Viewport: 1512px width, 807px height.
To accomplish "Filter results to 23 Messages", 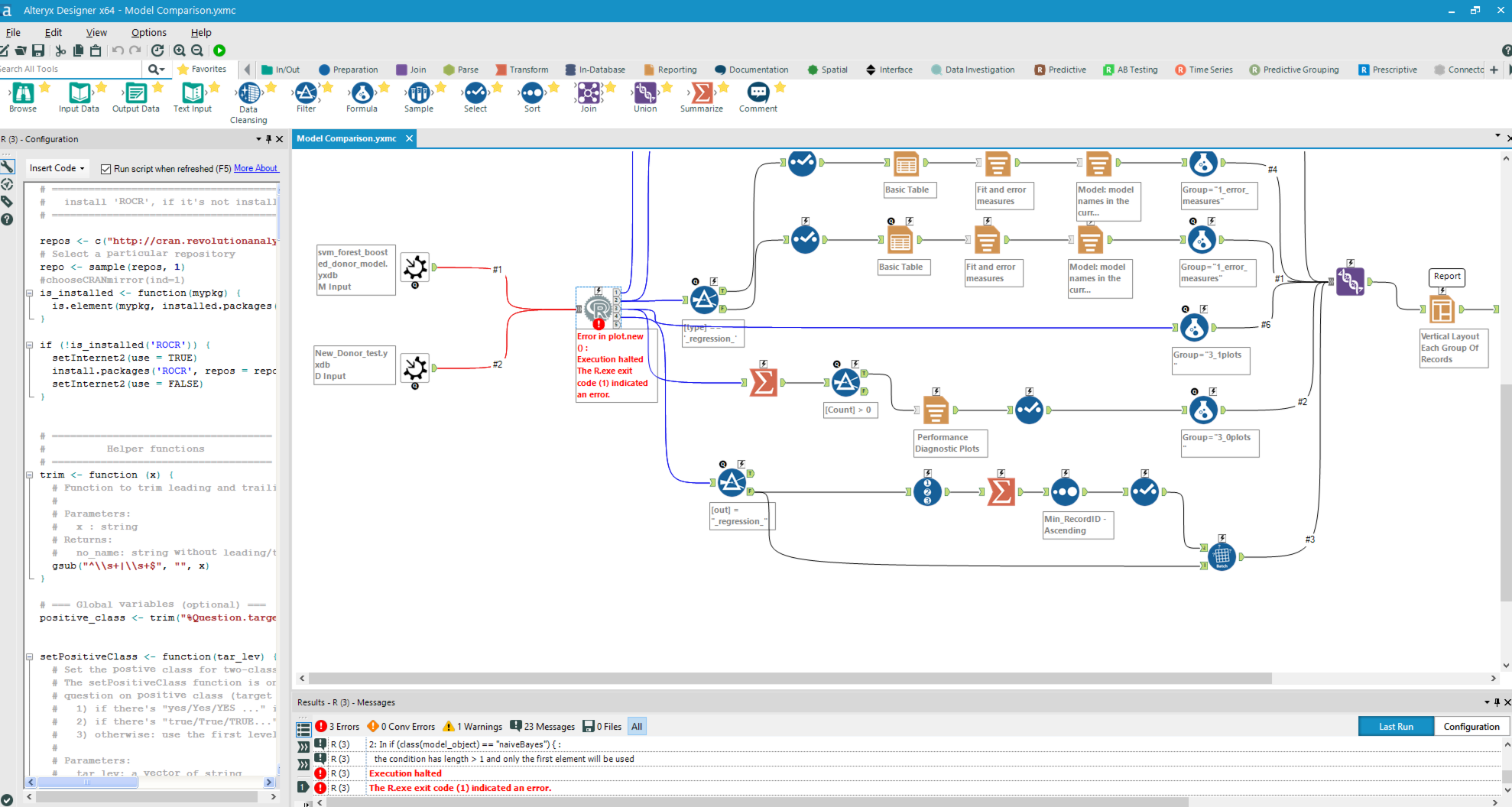I will point(542,726).
